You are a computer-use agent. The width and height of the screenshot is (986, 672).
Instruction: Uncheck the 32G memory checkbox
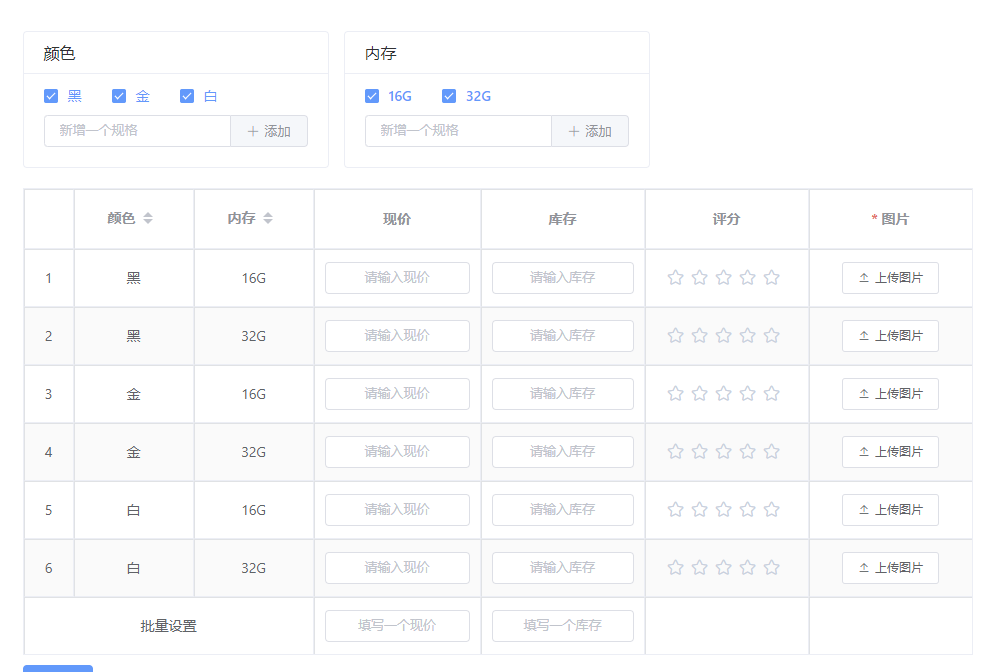449,96
